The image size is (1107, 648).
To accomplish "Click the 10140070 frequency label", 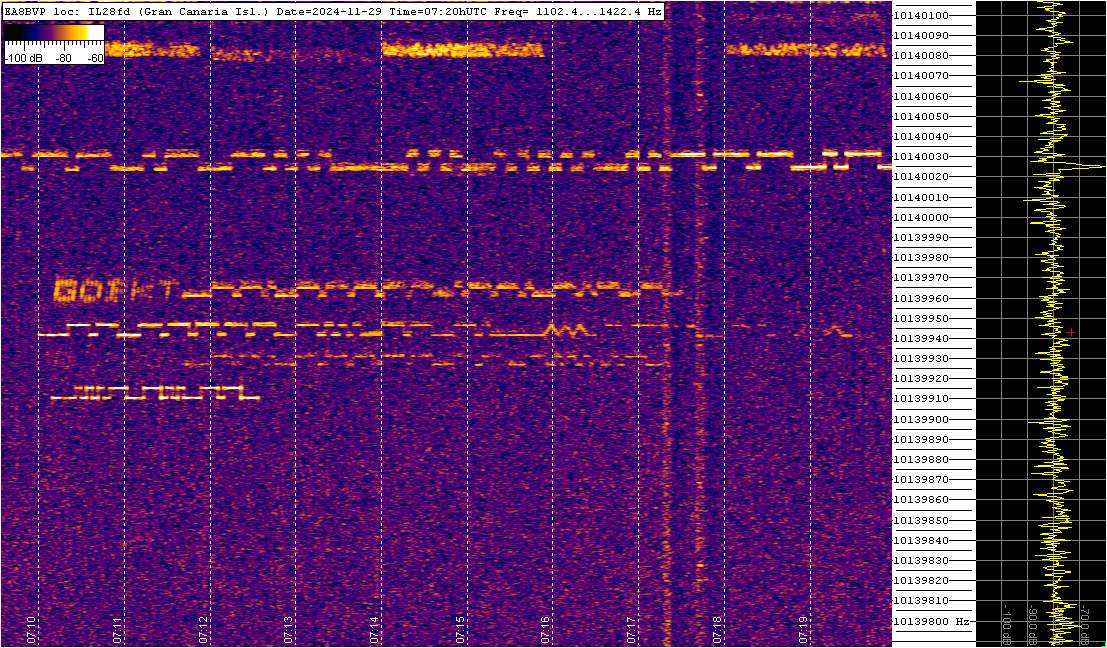I will pyautogui.click(x=920, y=76).
